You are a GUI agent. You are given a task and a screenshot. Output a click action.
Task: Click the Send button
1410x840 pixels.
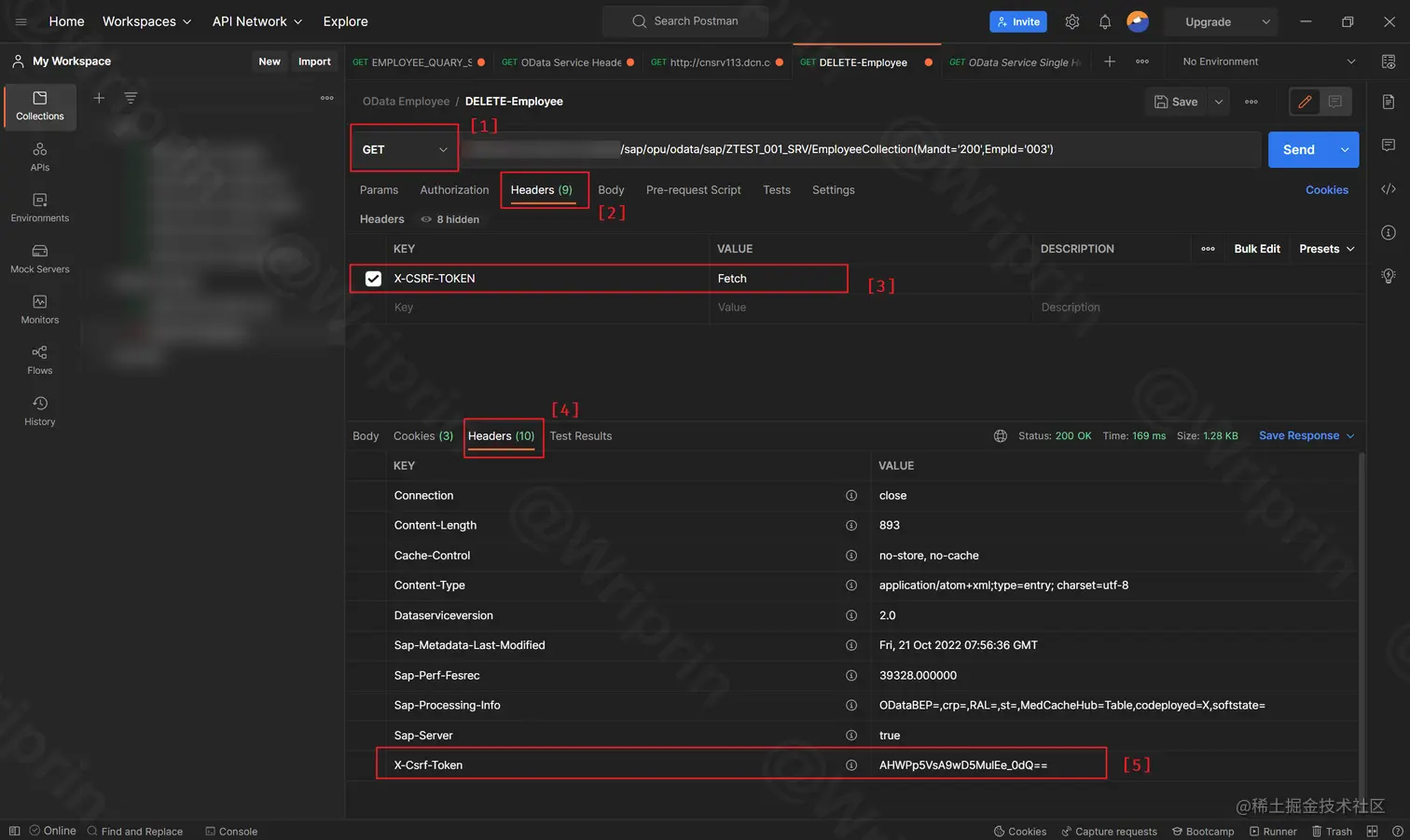pyautogui.click(x=1299, y=149)
